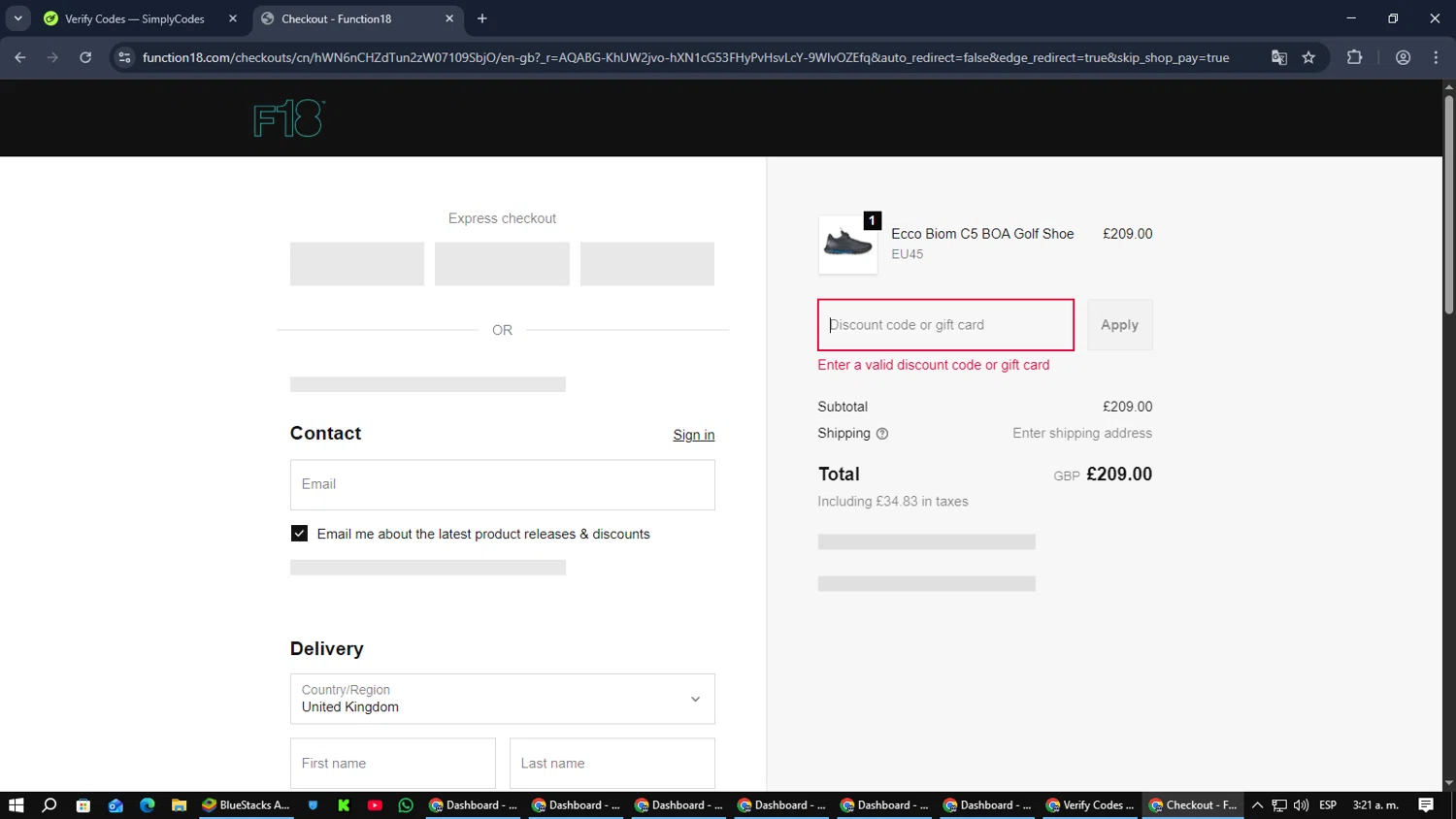Click 'Including £34.83 in taxes' text

point(893,502)
